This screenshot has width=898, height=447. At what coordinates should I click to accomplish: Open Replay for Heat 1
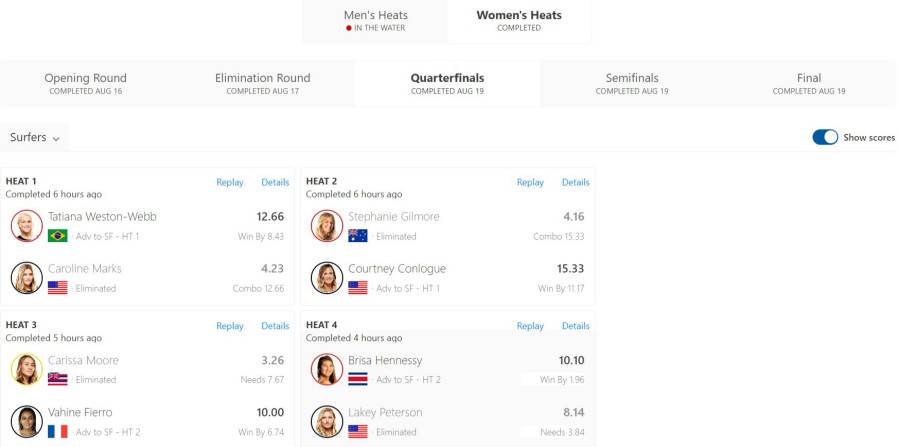click(x=230, y=183)
